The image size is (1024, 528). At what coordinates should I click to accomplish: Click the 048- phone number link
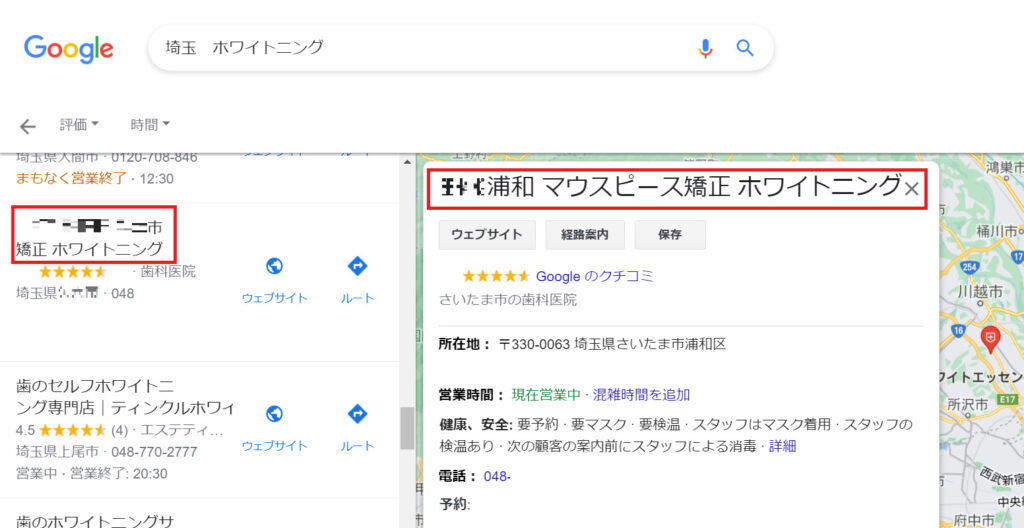pyautogui.click(x=497, y=476)
